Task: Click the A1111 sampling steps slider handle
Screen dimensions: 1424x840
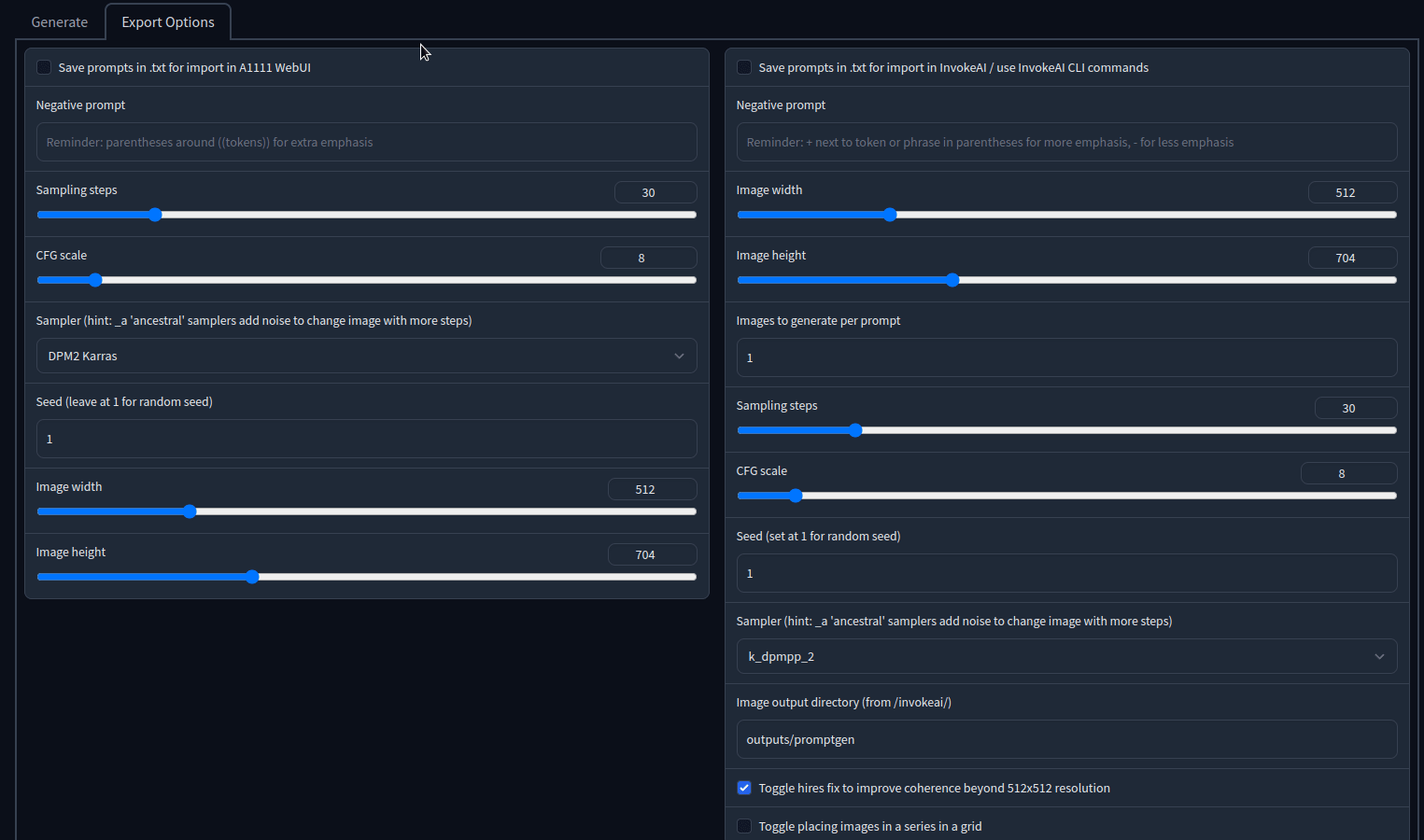Action: [x=155, y=215]
